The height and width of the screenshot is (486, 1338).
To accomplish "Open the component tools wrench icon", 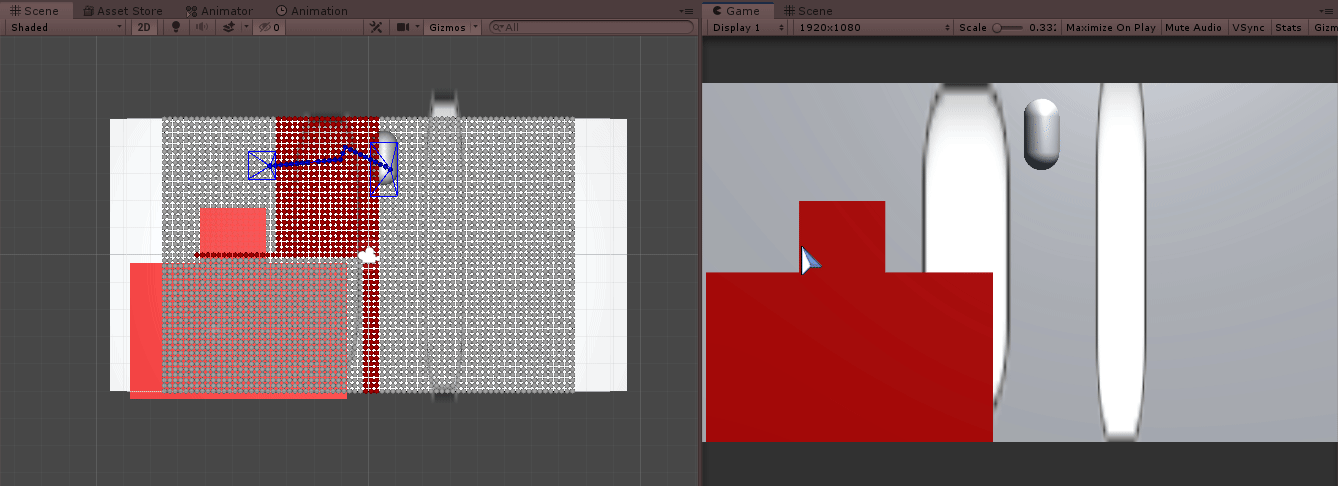I will point(376,27).
